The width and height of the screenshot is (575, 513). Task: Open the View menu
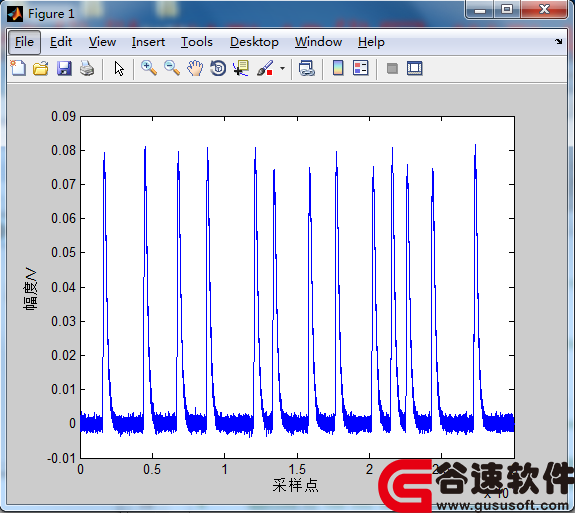tap(102, 42)
